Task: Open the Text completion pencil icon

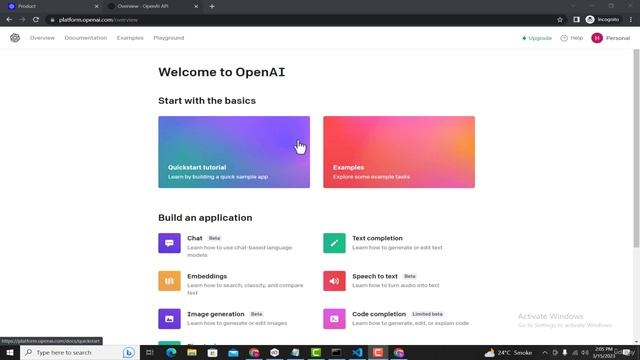Action: pyautogui.click(x=334, y=243)
